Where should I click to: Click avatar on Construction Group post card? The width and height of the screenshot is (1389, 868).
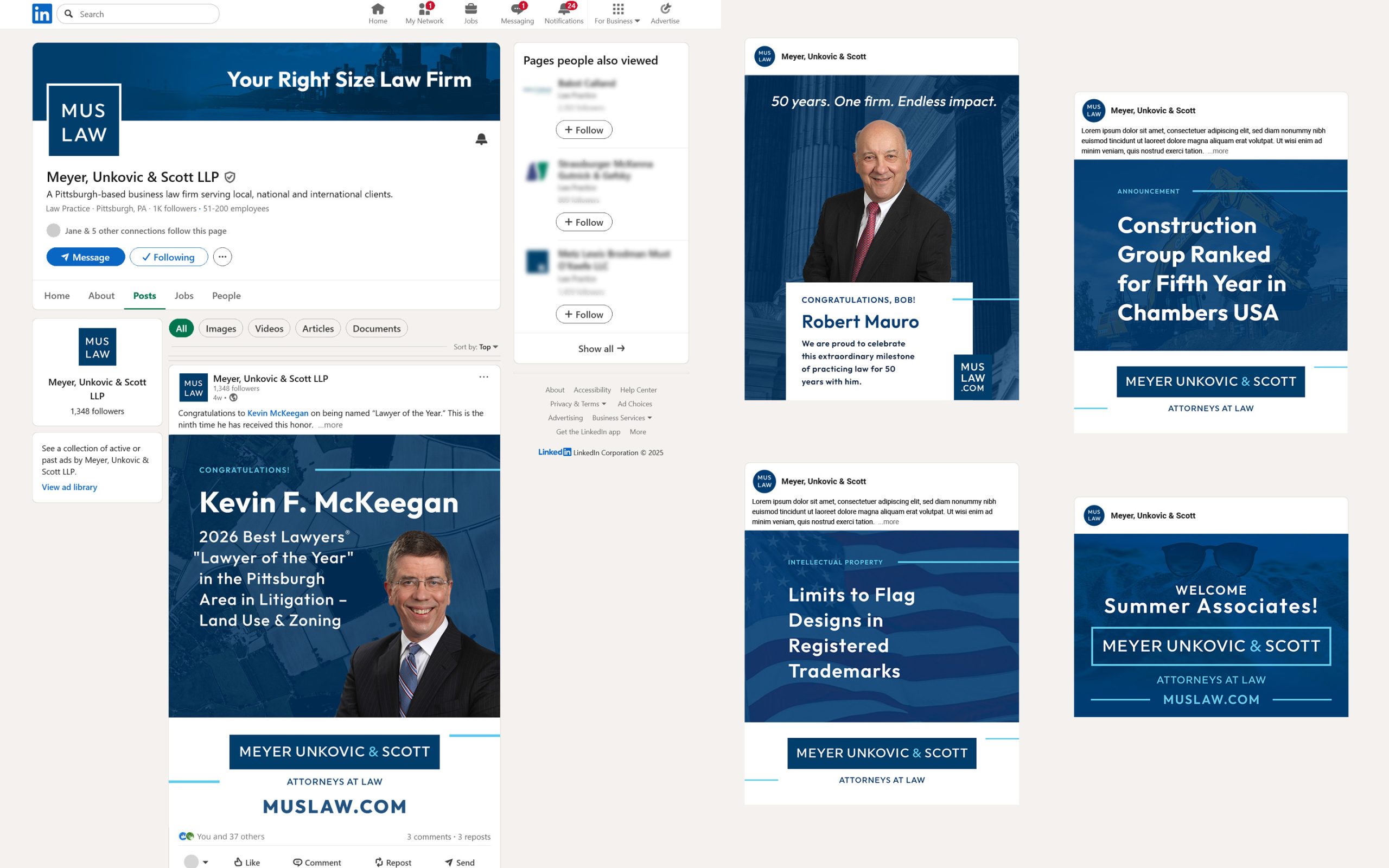(1094, 110)
